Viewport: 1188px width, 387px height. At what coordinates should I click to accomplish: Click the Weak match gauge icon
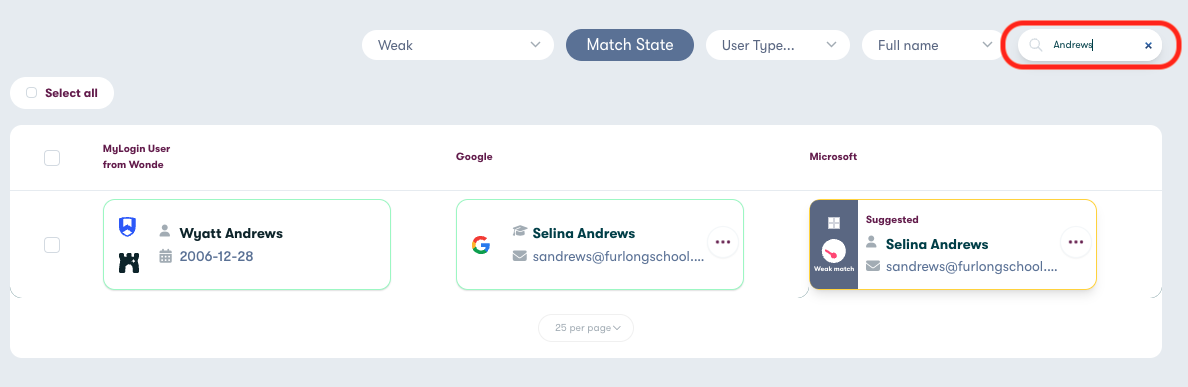833,251
